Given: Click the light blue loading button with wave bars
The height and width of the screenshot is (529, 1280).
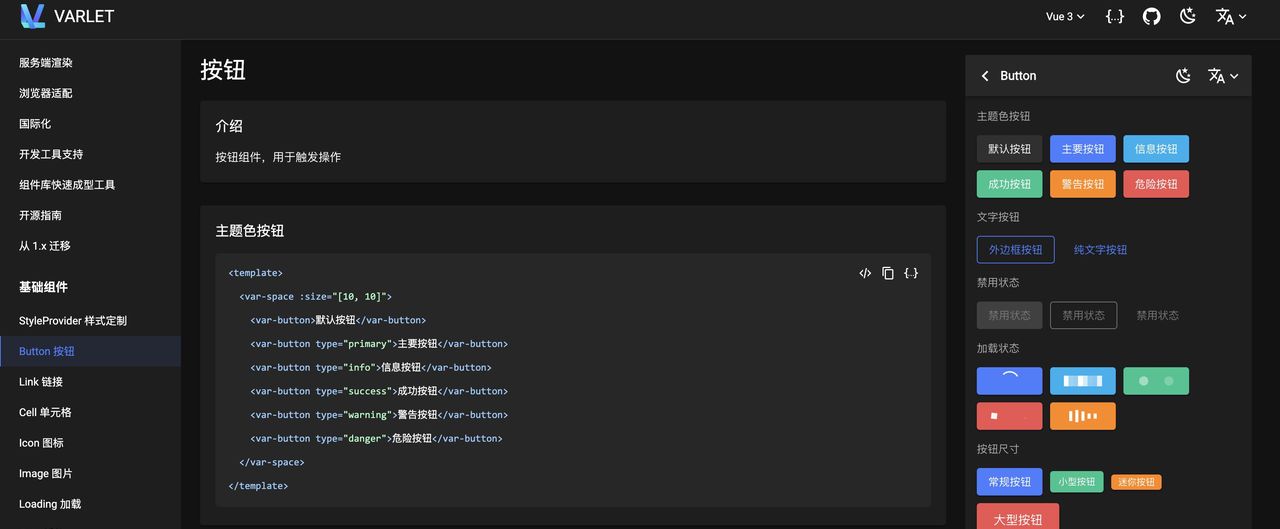Looking at the screenshot, I should point(1083,381).
